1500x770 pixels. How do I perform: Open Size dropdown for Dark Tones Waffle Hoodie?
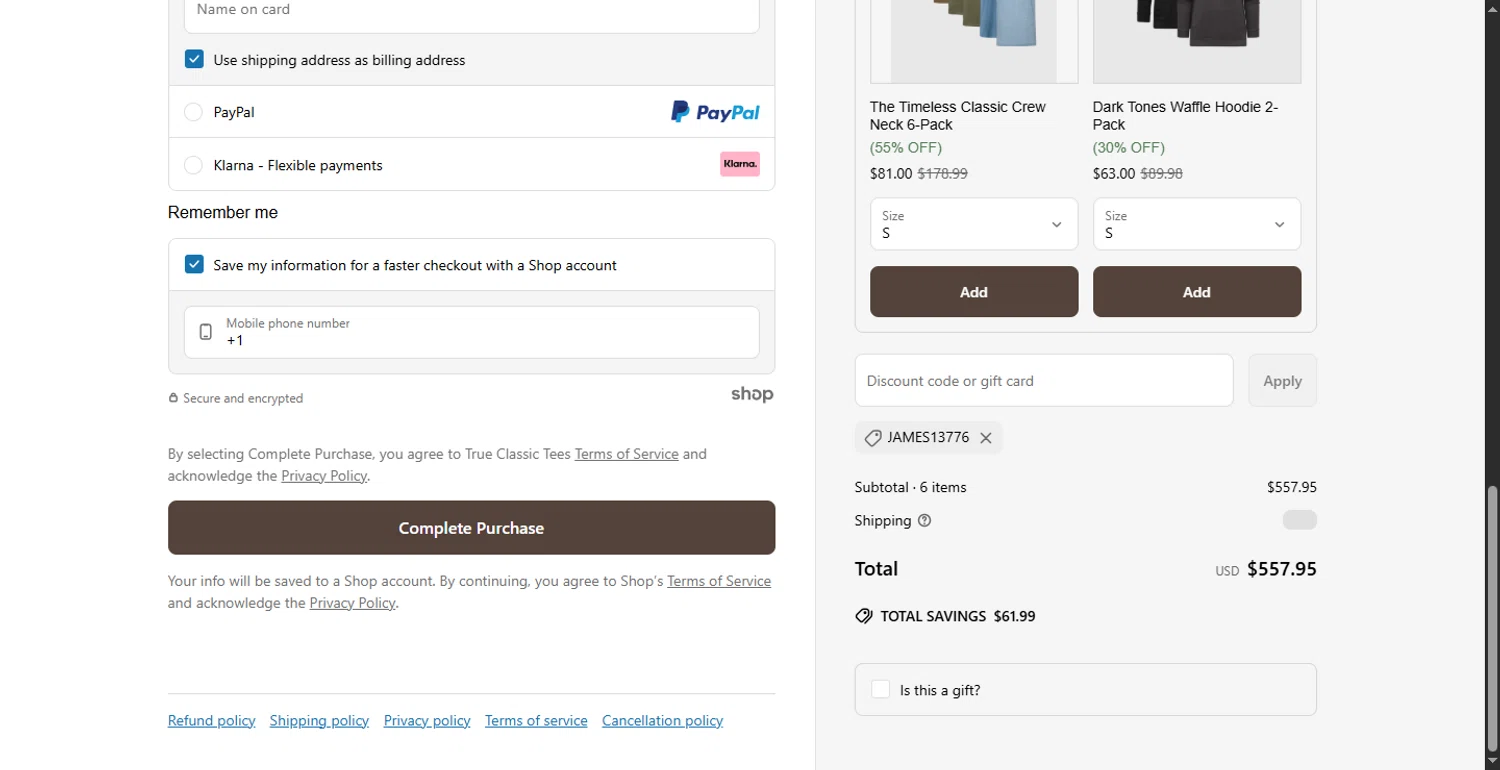[1196, 224]
